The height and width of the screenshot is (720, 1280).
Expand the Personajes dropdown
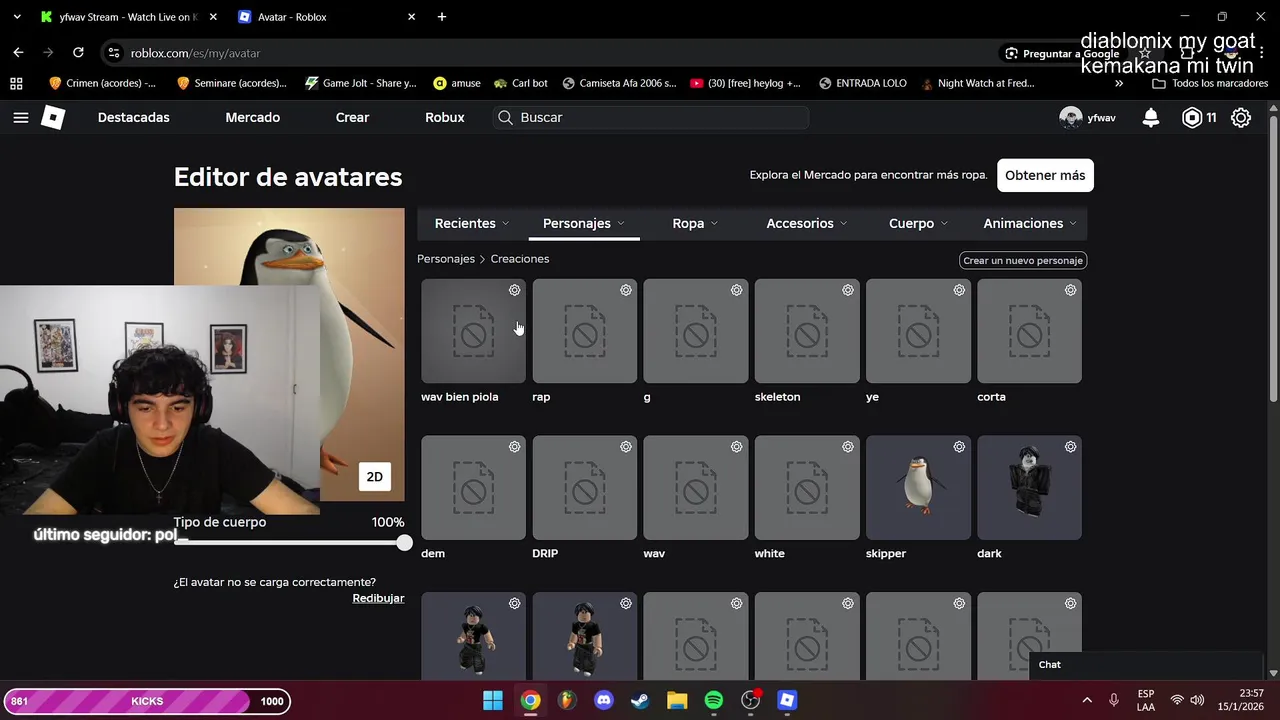[583, 224]
